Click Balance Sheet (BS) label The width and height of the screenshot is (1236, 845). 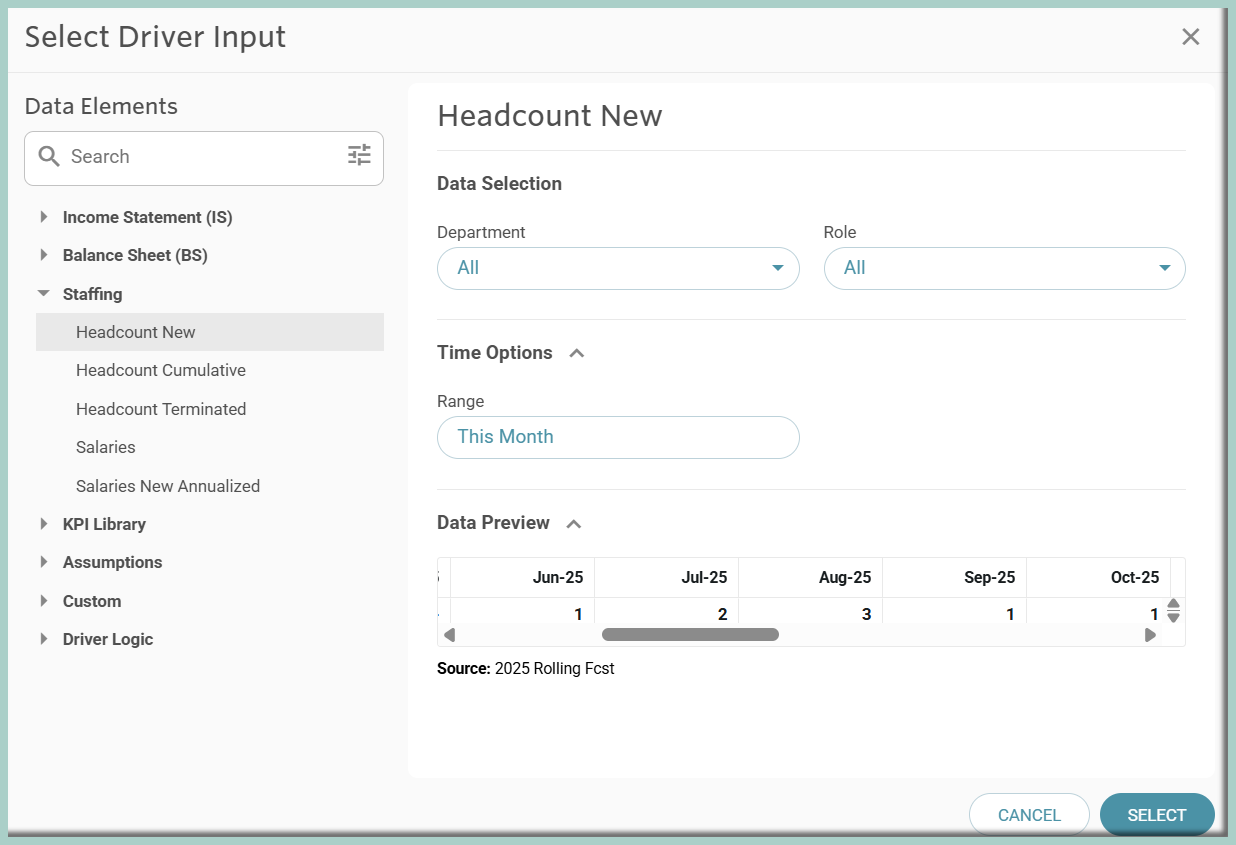tap(135, 255)
